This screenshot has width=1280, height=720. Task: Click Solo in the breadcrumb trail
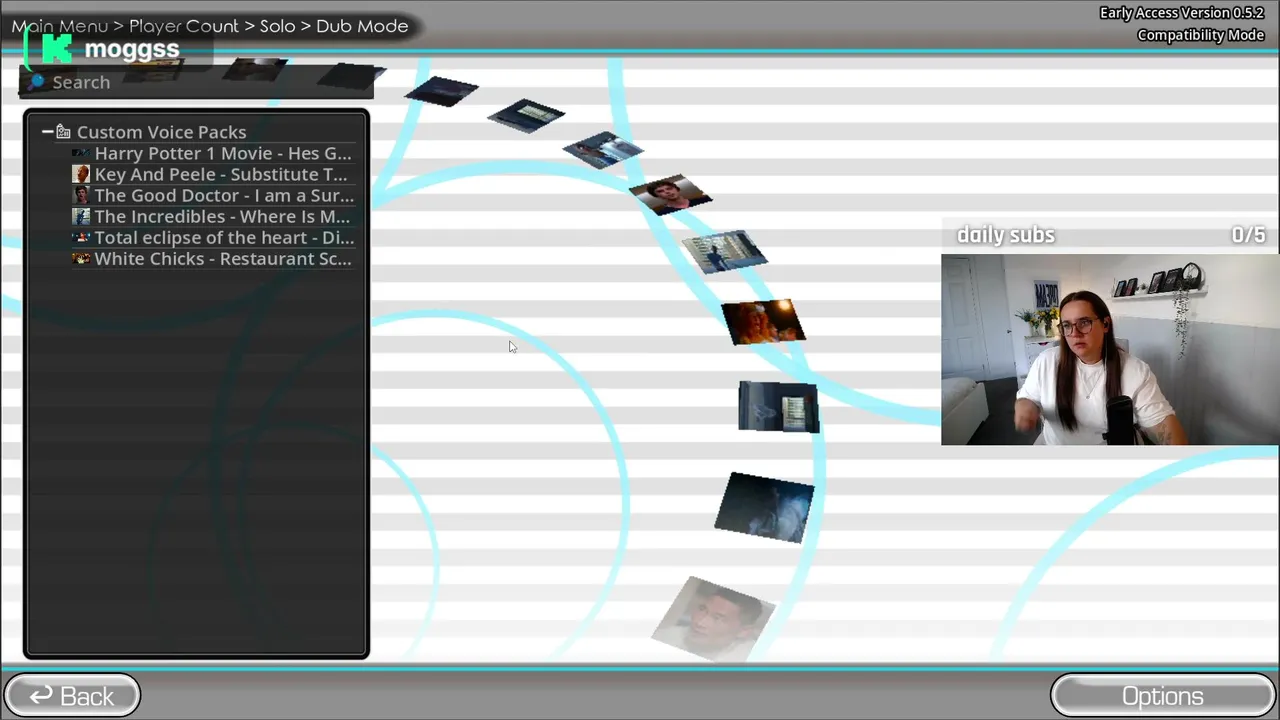[277, 26]
